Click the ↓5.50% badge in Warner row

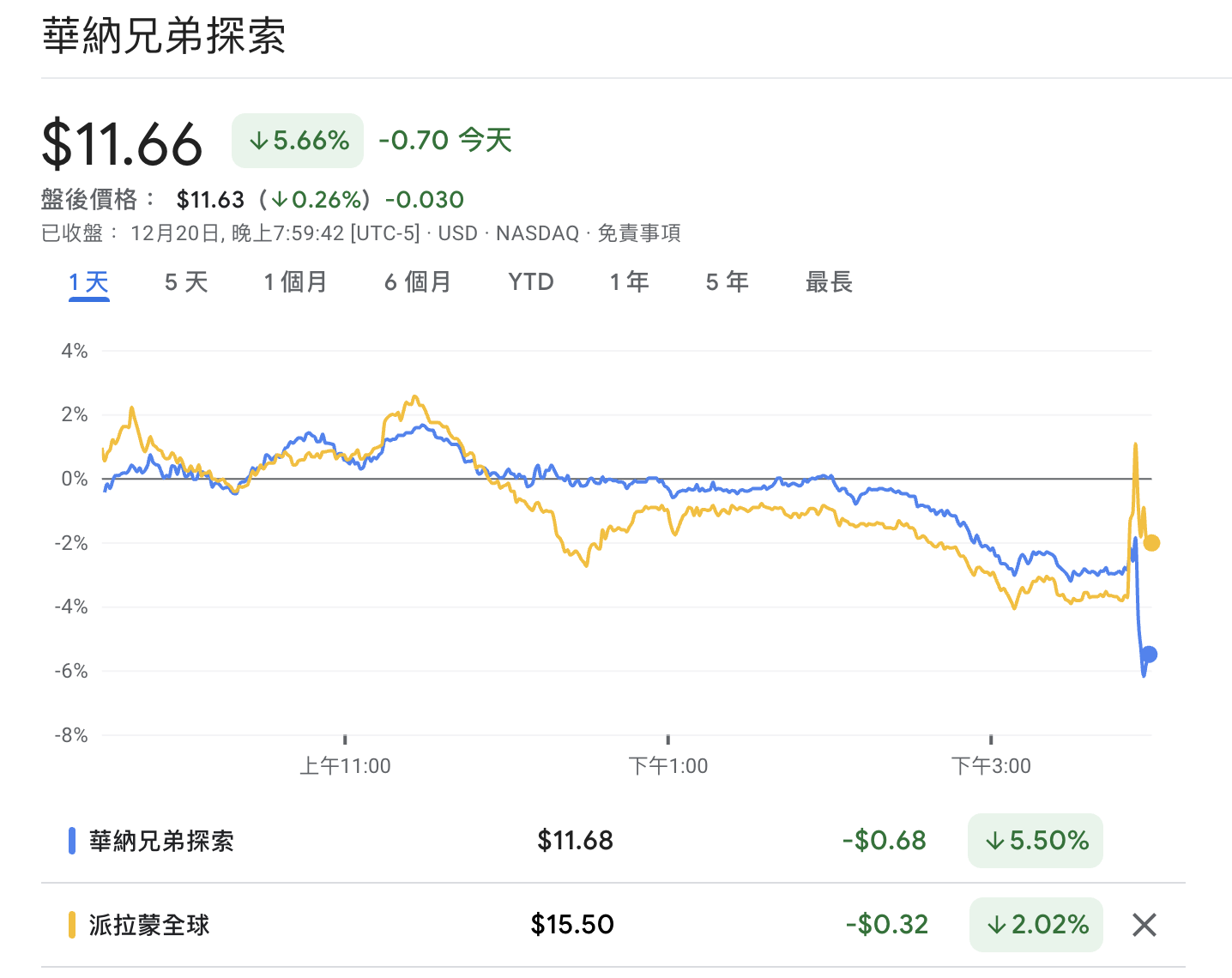[x=1036, y=841]
